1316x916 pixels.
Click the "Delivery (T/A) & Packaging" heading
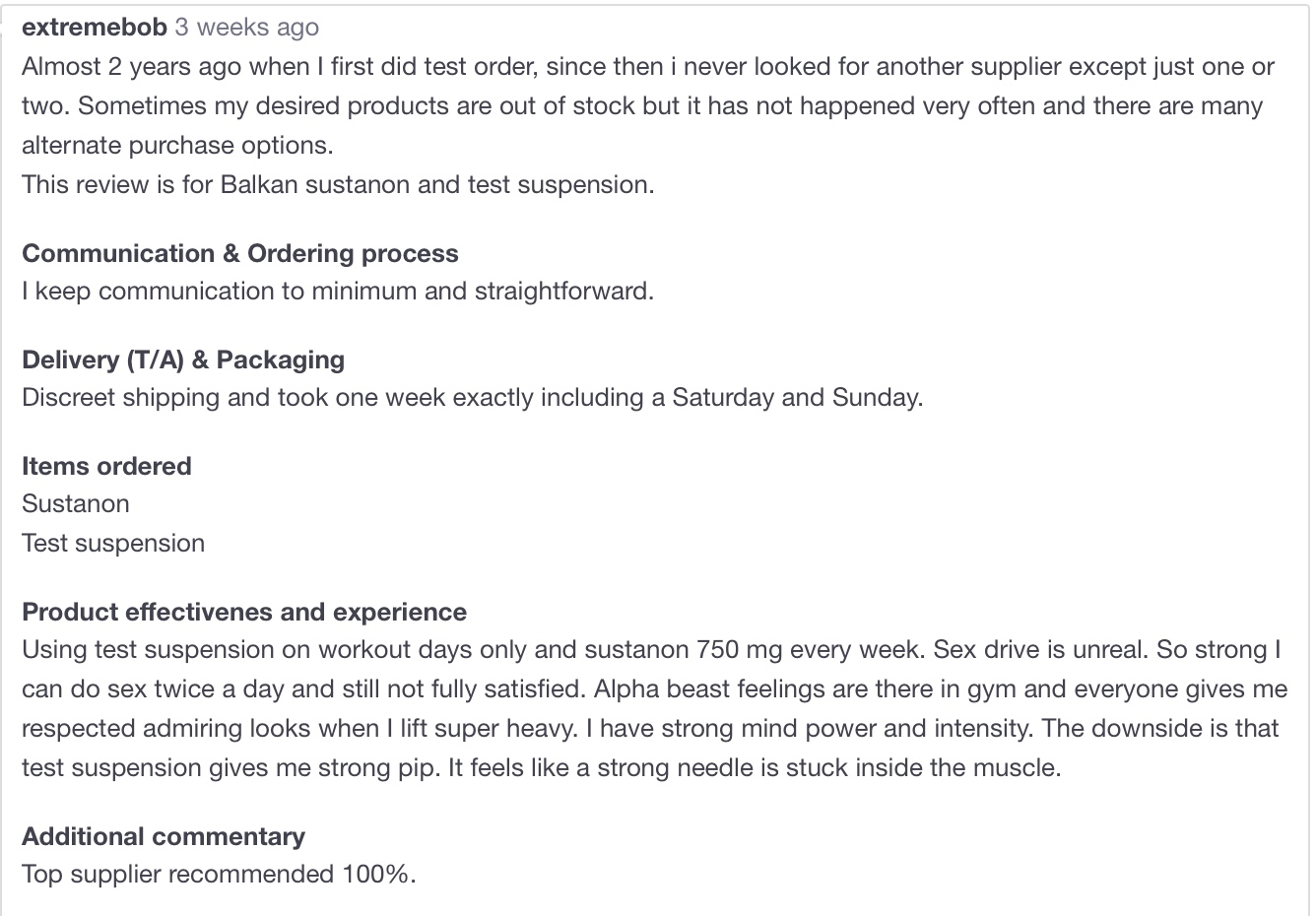[x=183, y=360]
